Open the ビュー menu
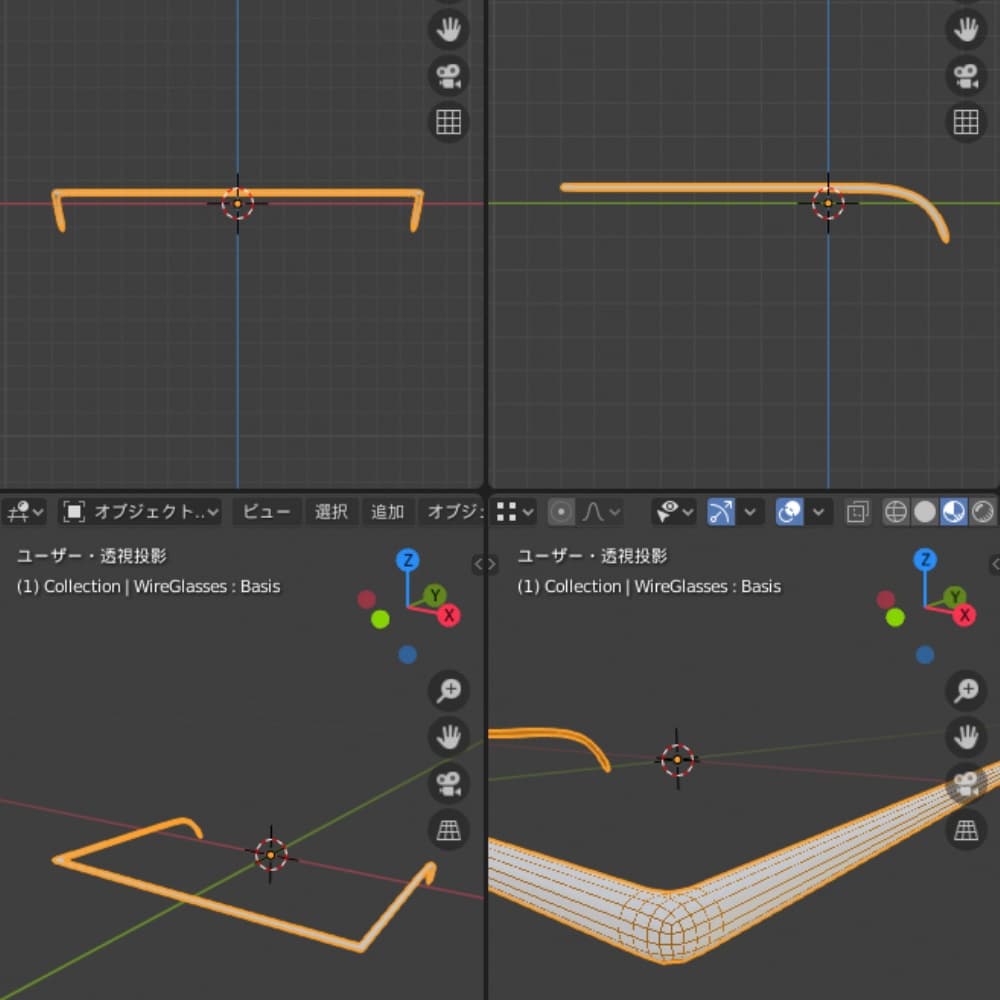 click(267, 512)
